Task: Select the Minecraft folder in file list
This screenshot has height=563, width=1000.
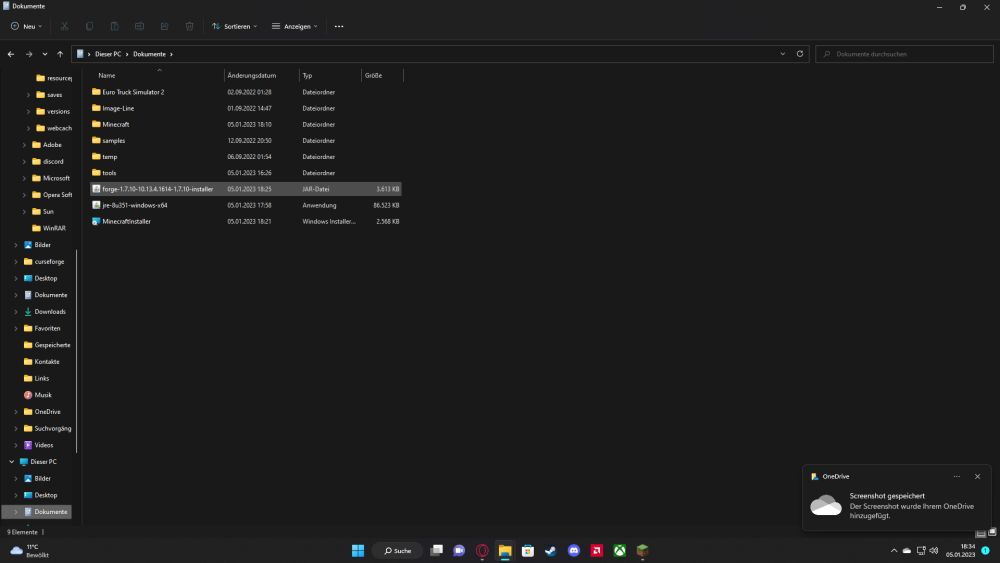Action: [246, 124]
